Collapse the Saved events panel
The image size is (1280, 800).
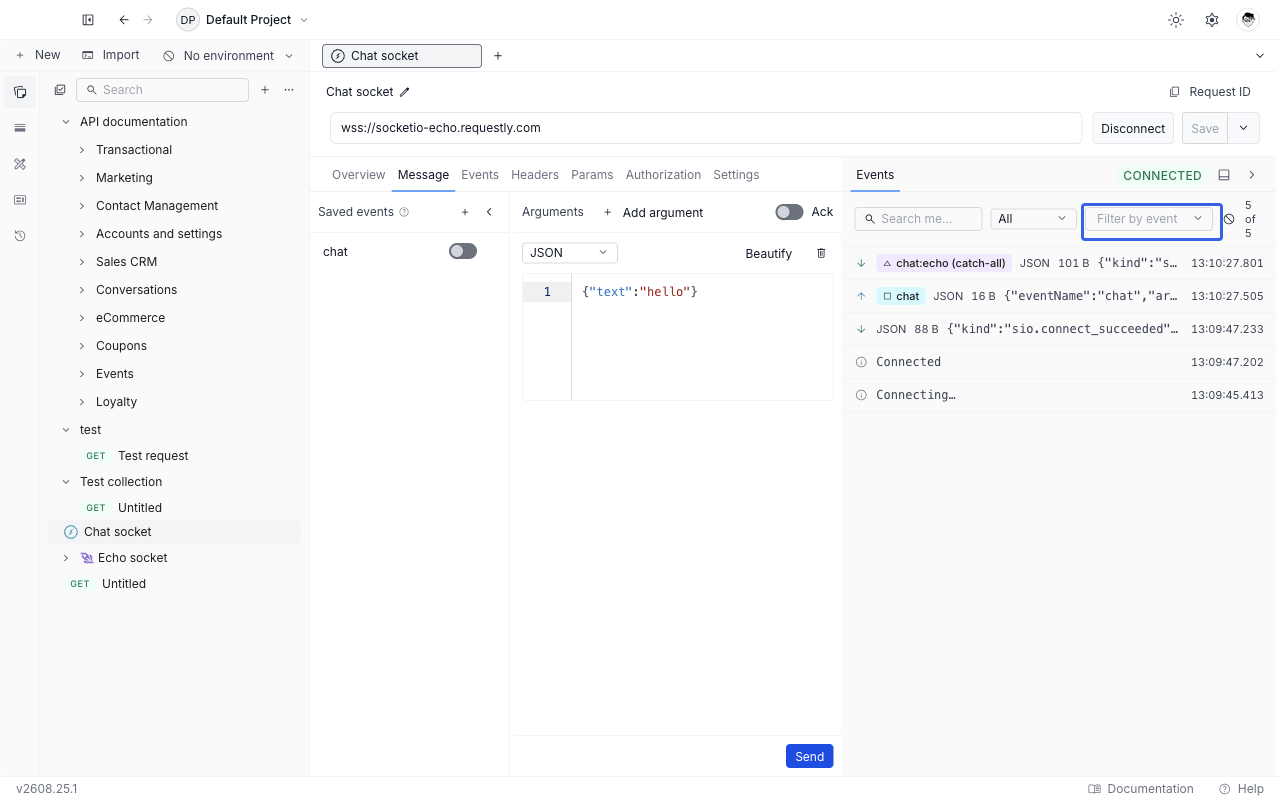point(489,212)
